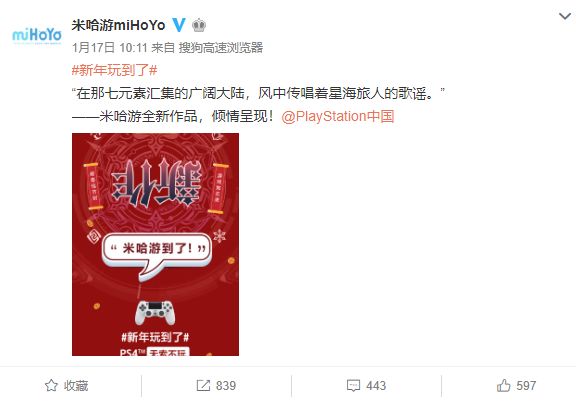Expand the post options chevron menu
This screenshot has height=404, width=576.
pos(565,16)
